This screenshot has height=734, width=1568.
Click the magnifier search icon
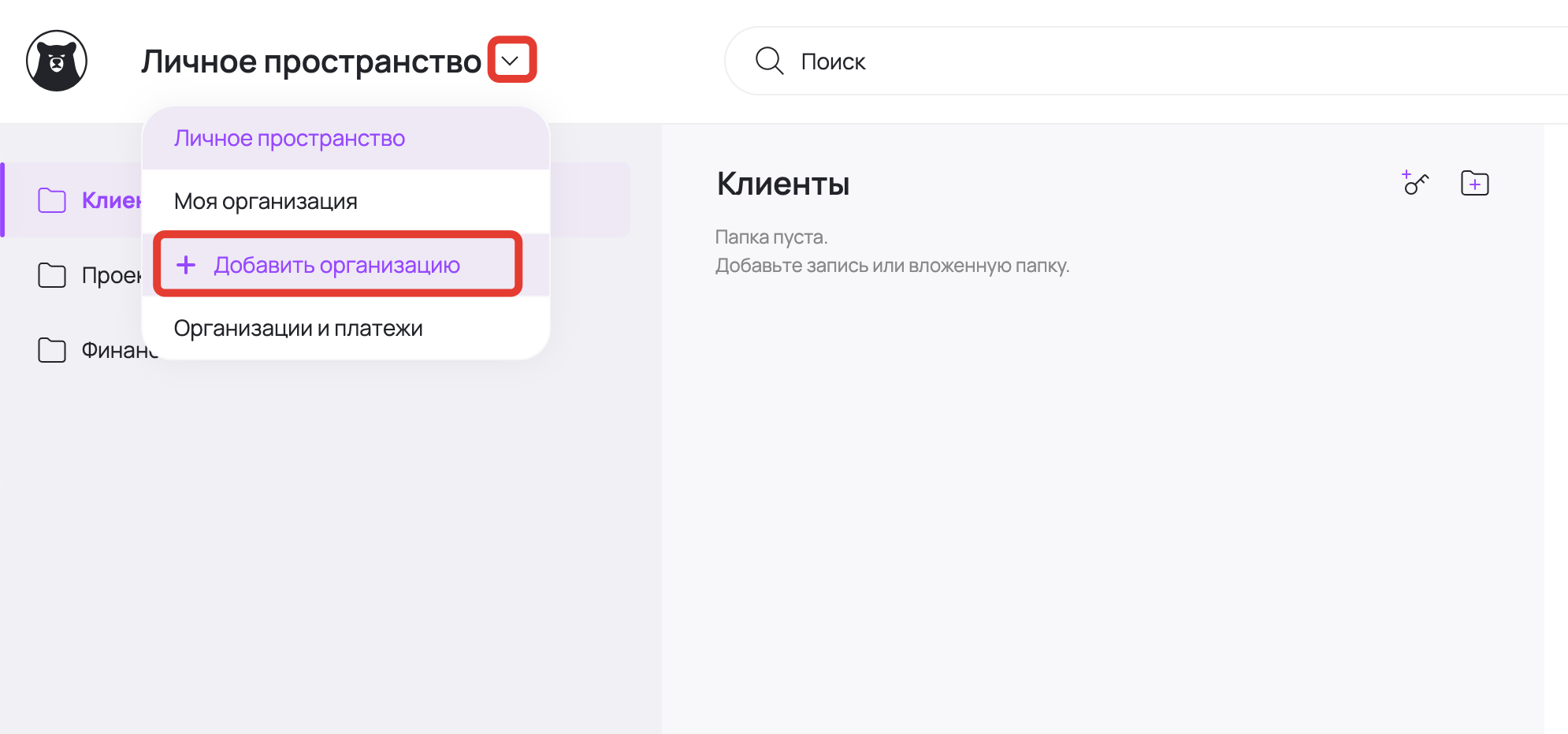coord(769,61)
